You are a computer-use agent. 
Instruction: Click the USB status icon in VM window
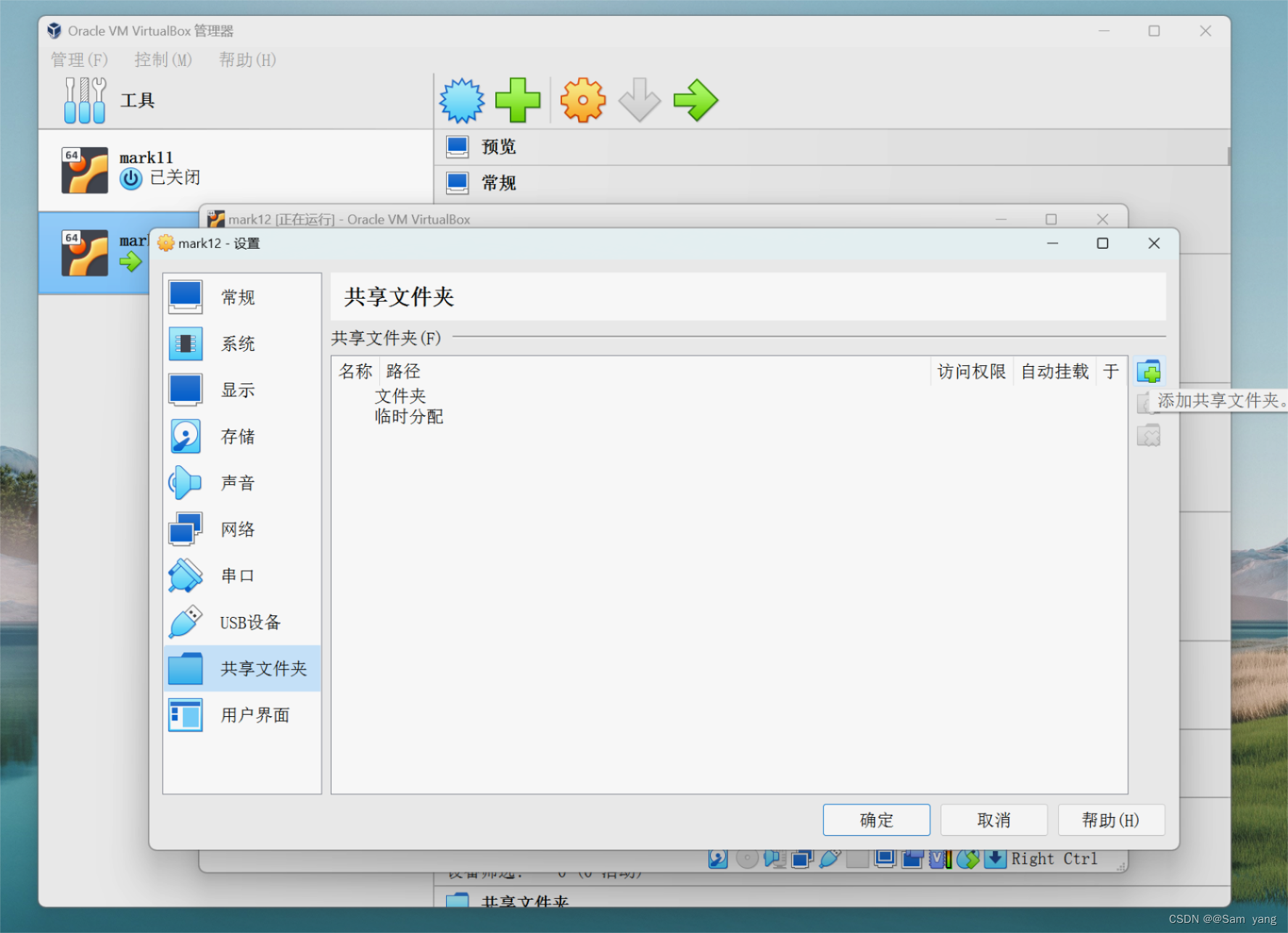point(830,858)
